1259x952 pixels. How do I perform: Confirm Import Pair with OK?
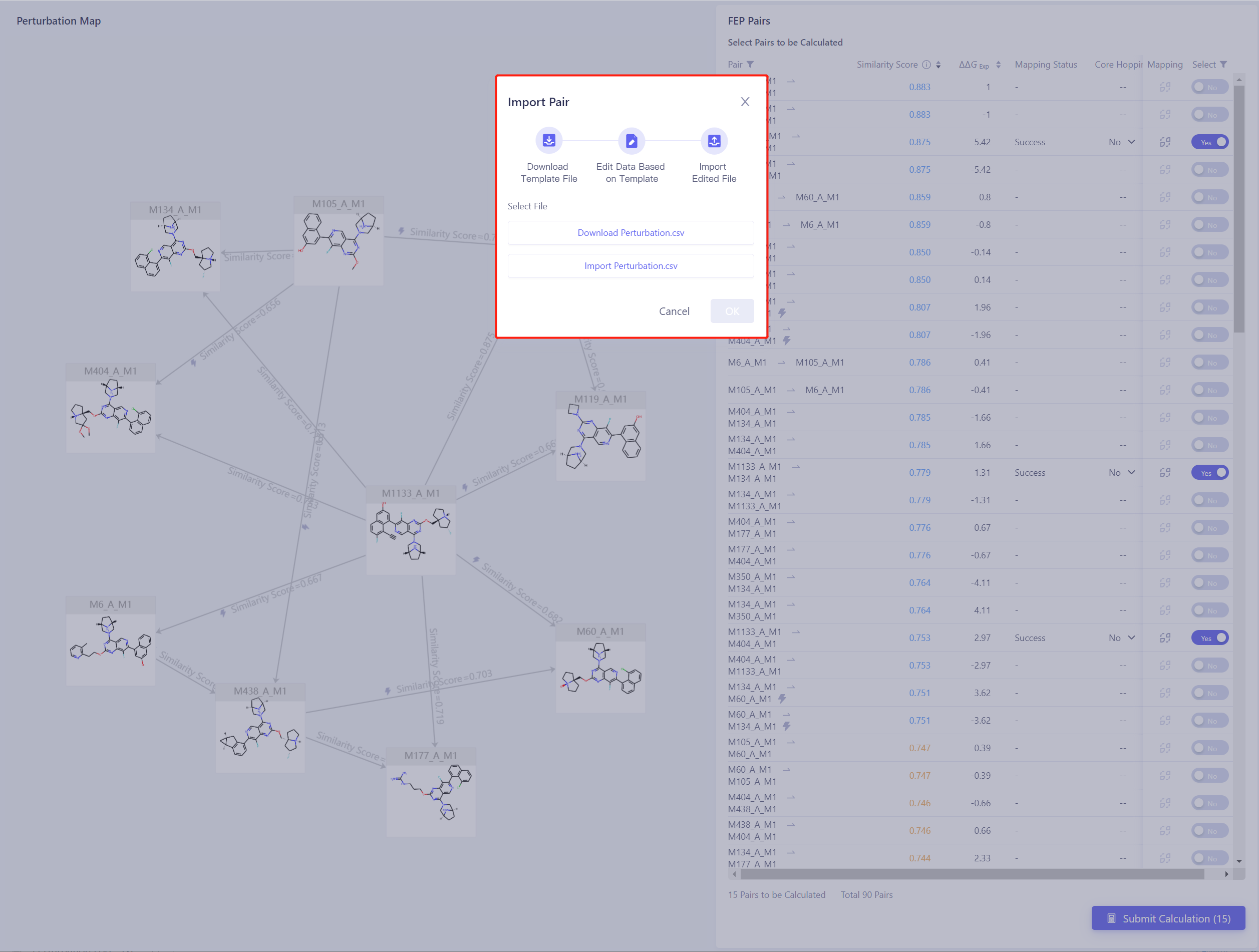(732, 311)
